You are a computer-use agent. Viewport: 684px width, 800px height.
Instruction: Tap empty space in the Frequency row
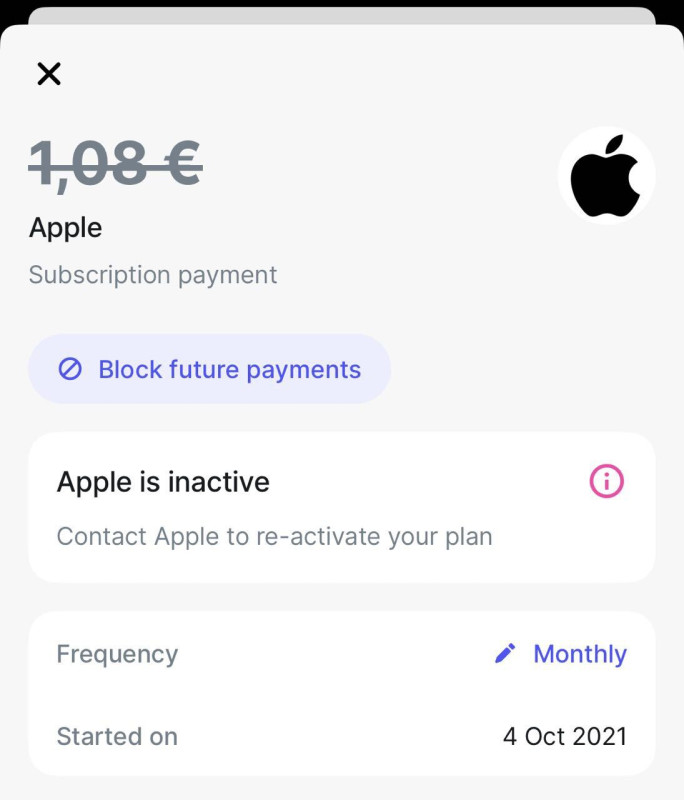[330, 654]
